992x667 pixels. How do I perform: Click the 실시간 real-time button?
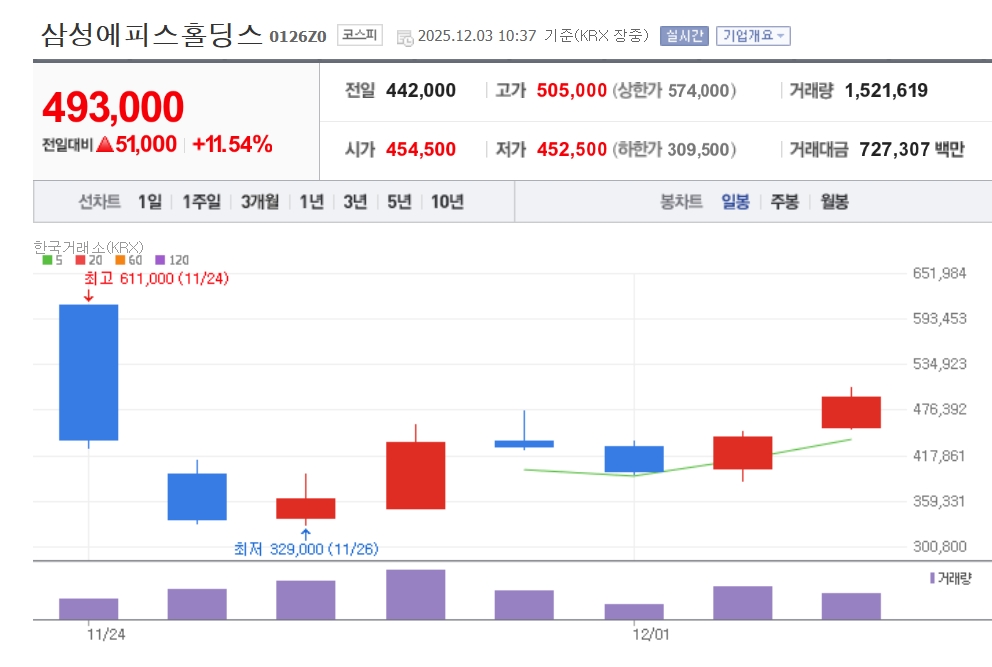click(684, 36)
